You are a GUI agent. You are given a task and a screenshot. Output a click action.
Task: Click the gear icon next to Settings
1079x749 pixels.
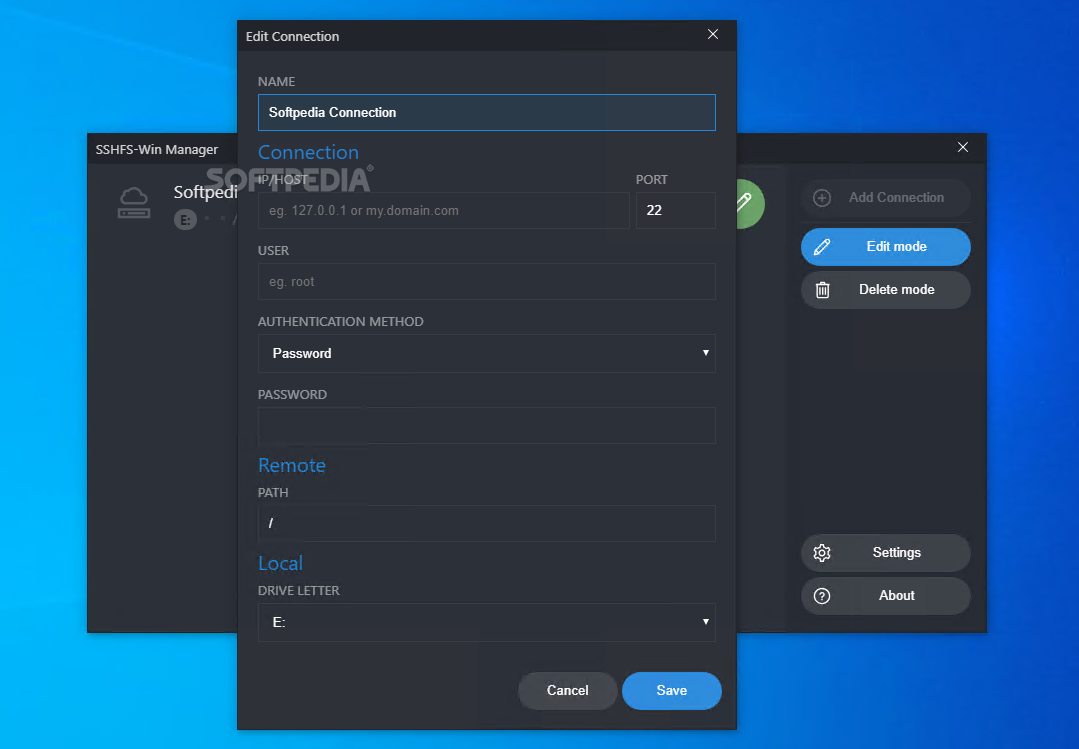[x=822, y=553]
